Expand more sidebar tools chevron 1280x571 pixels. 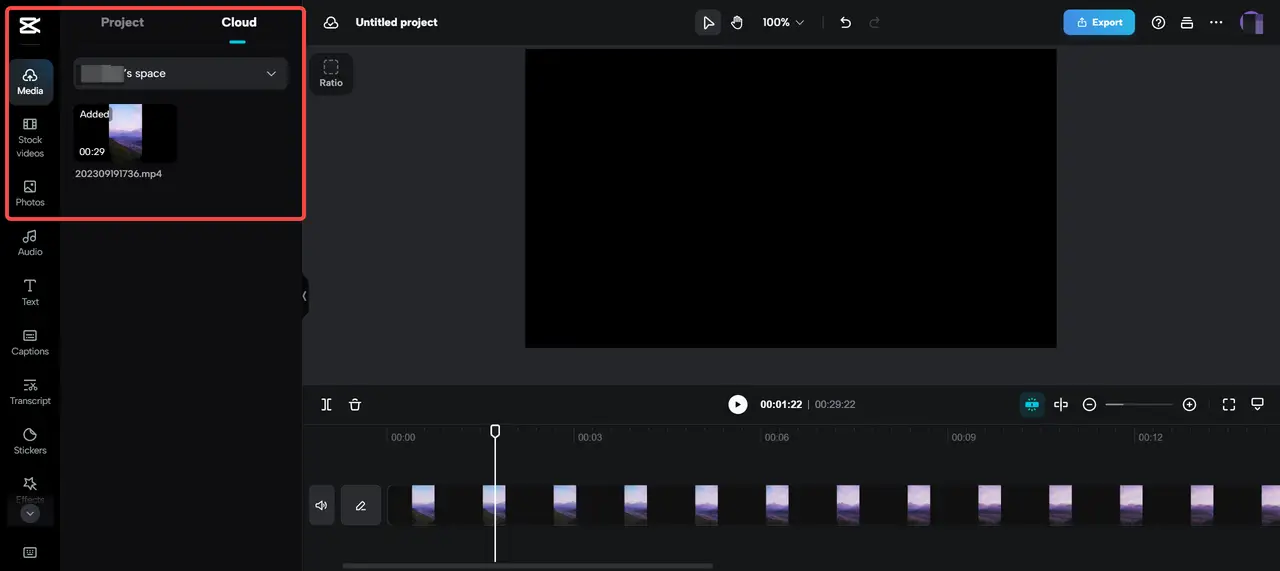pos(30,513)
